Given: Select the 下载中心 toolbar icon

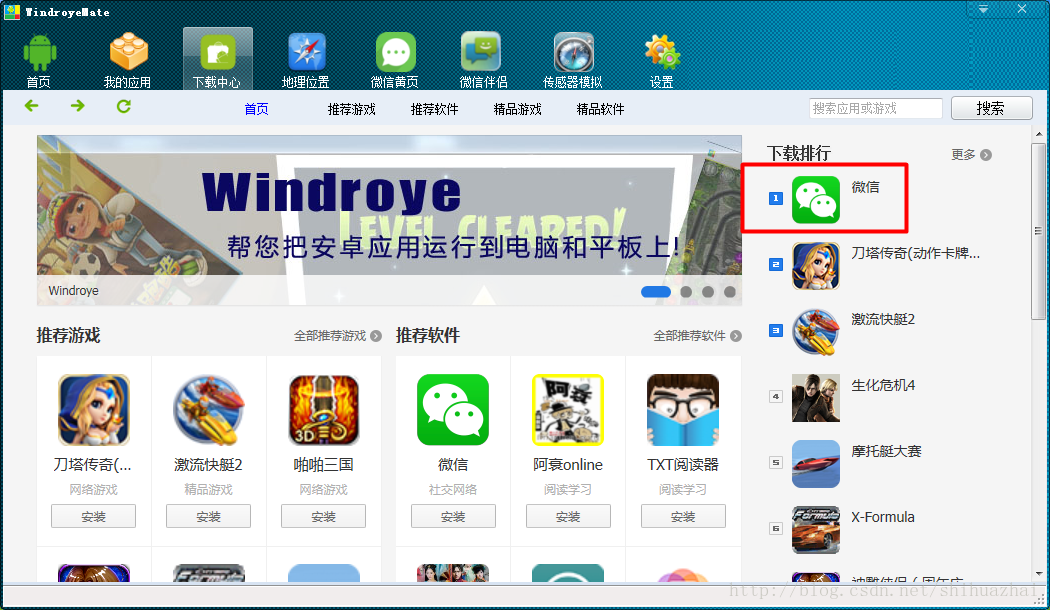Looking at the screenshot, I should point(218,52).
